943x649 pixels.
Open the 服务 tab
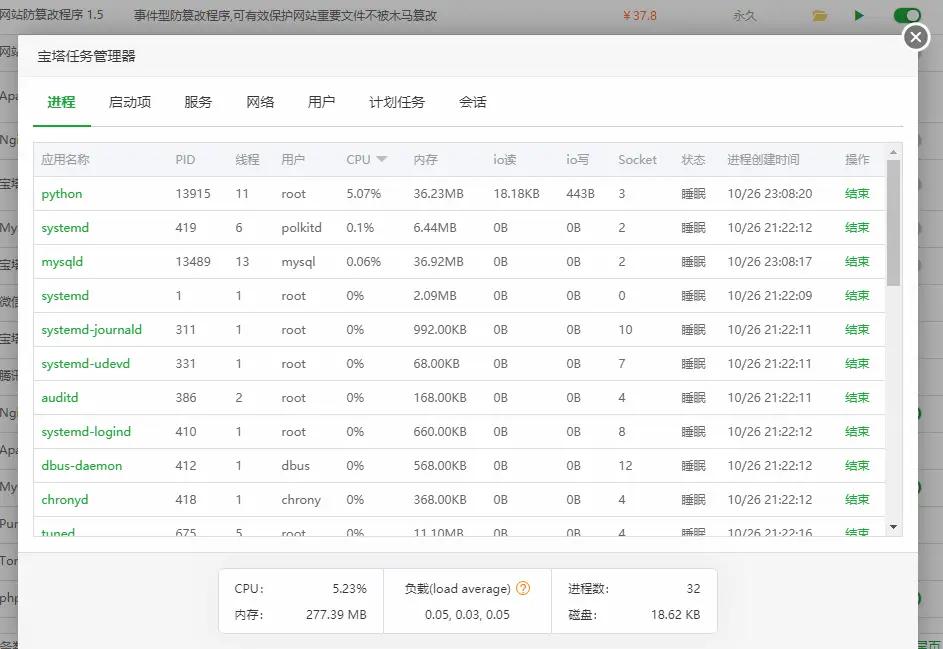(198, 102)
